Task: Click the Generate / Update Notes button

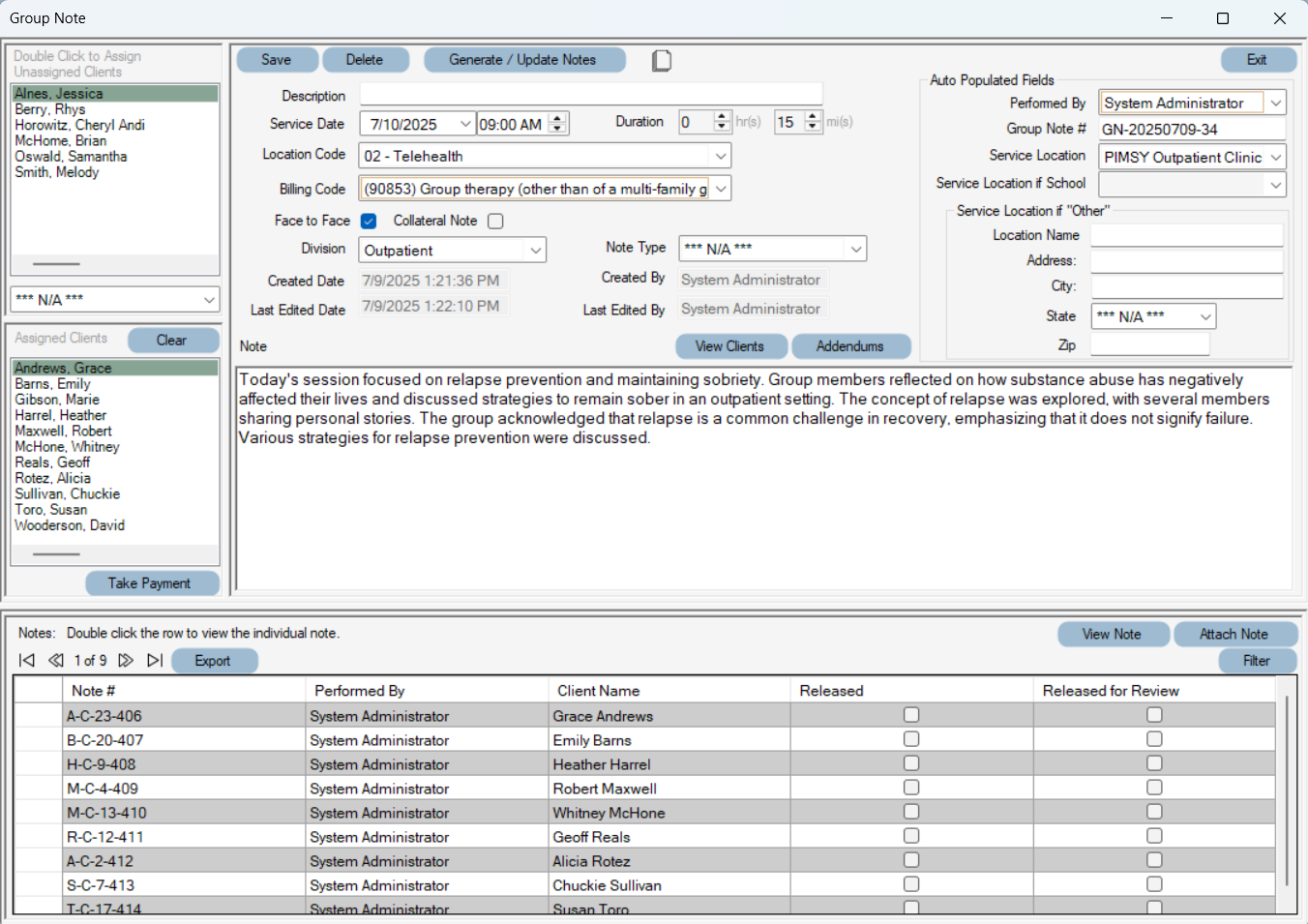Action: [x=524, y=59]
